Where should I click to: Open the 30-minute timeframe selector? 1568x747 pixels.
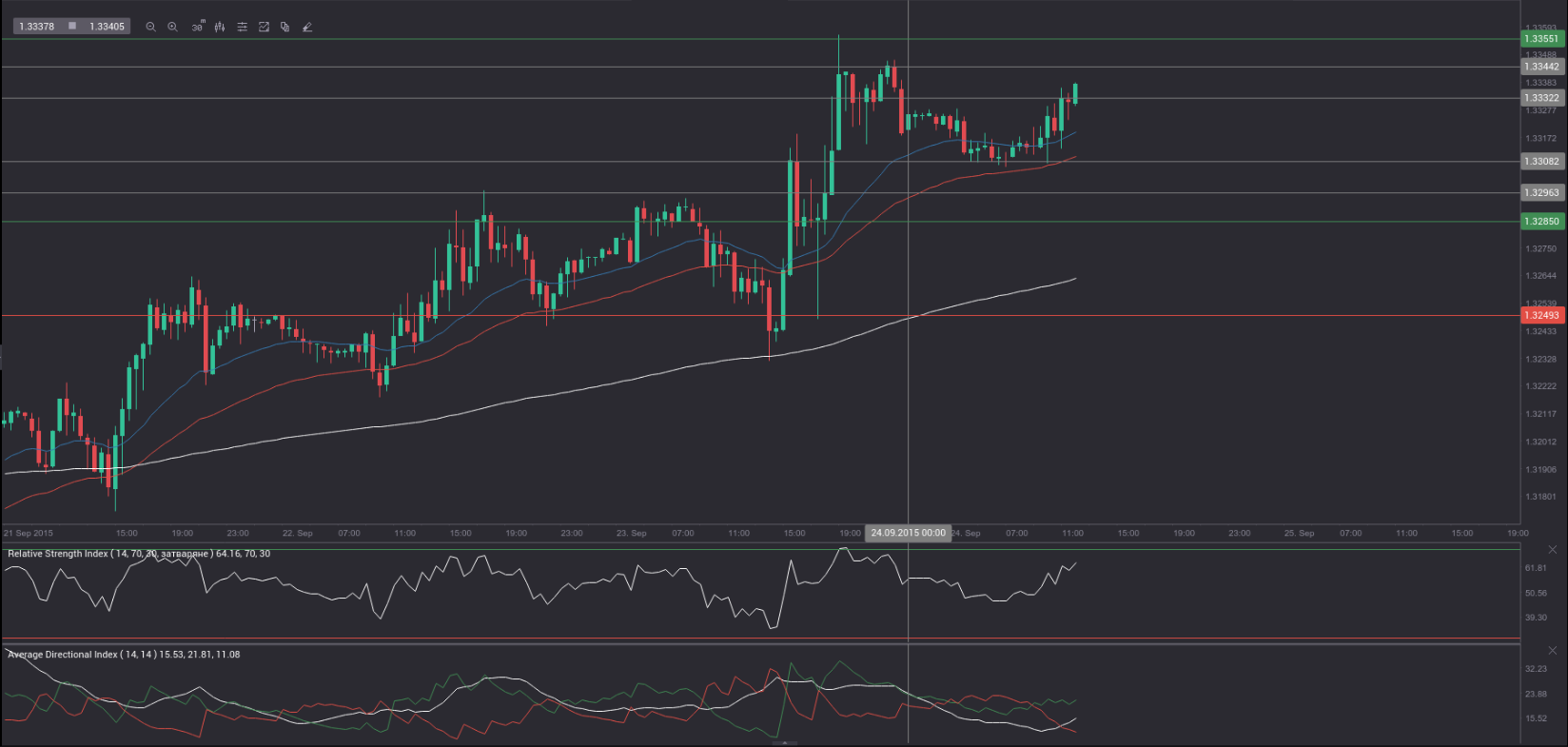(197, 27)
